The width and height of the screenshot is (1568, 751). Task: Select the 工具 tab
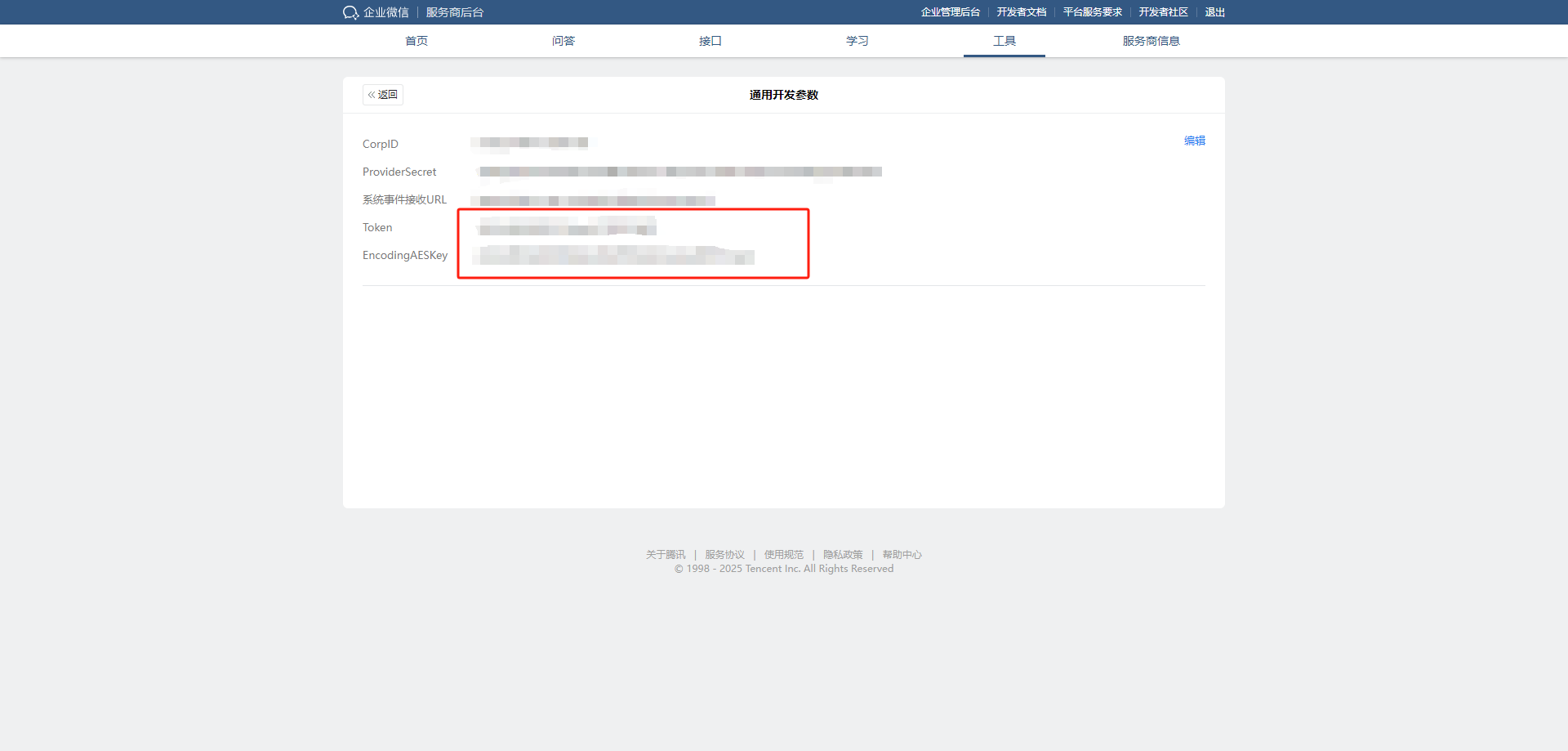[x=1004, y=41]
